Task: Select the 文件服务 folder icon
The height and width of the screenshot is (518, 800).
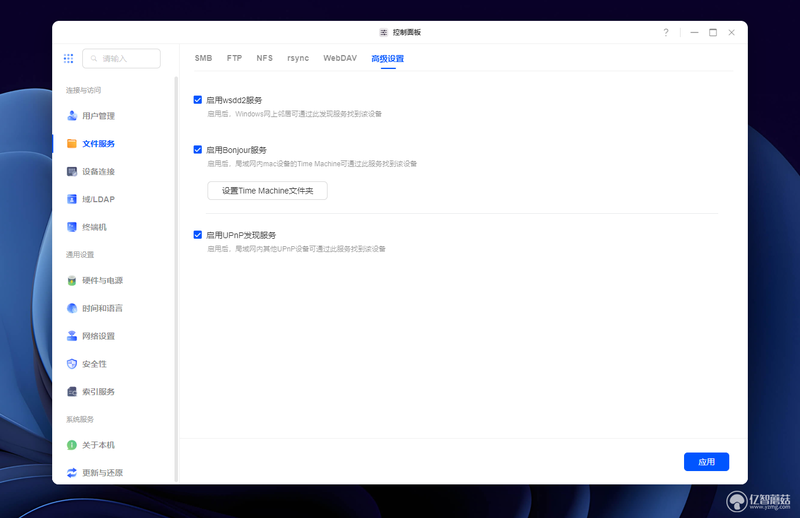Action: pos(72,143)
